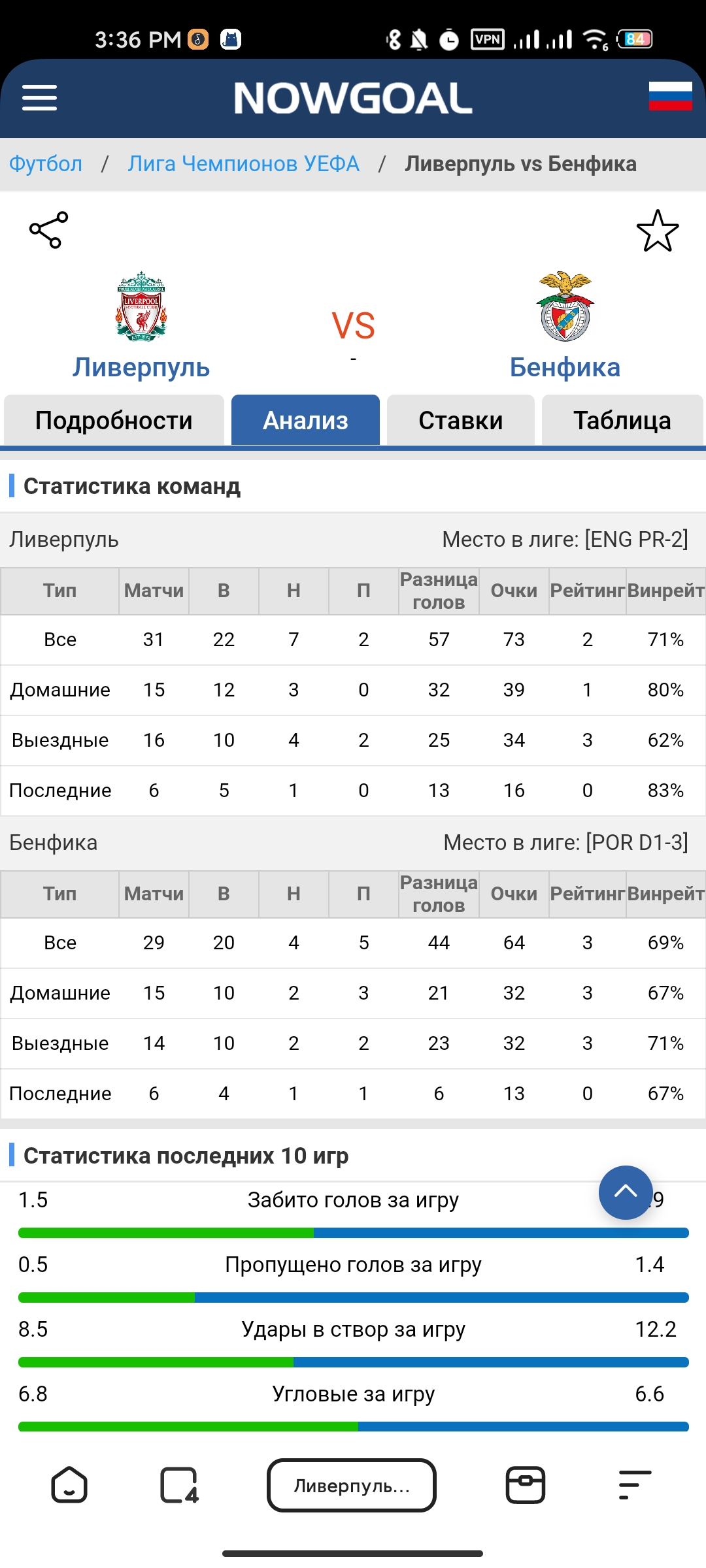Tap the Benfica club crest
Image resolution: width=706 pixels, height=1568 pixels.
565,306
